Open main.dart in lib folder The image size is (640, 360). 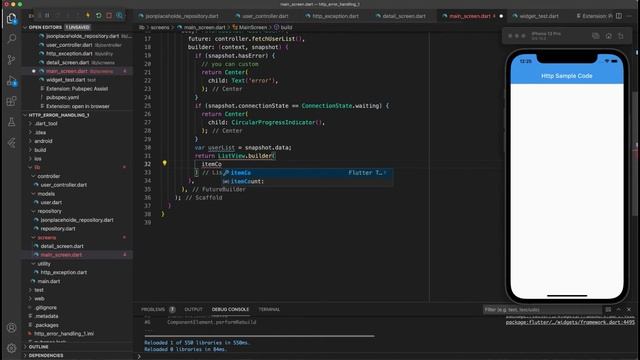tap(48, 282)
